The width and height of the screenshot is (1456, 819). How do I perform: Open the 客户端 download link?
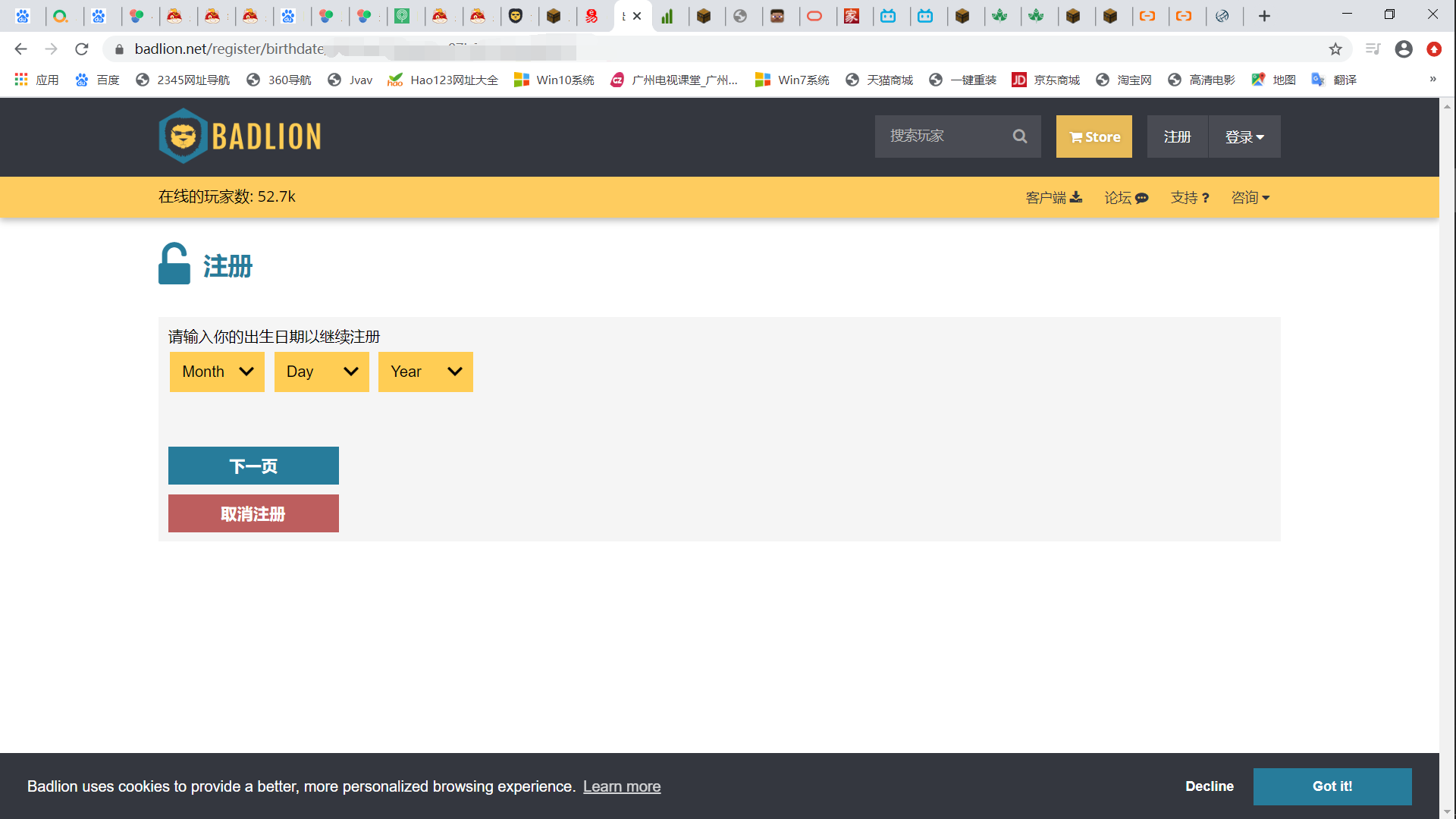[x=1053, y=198]
